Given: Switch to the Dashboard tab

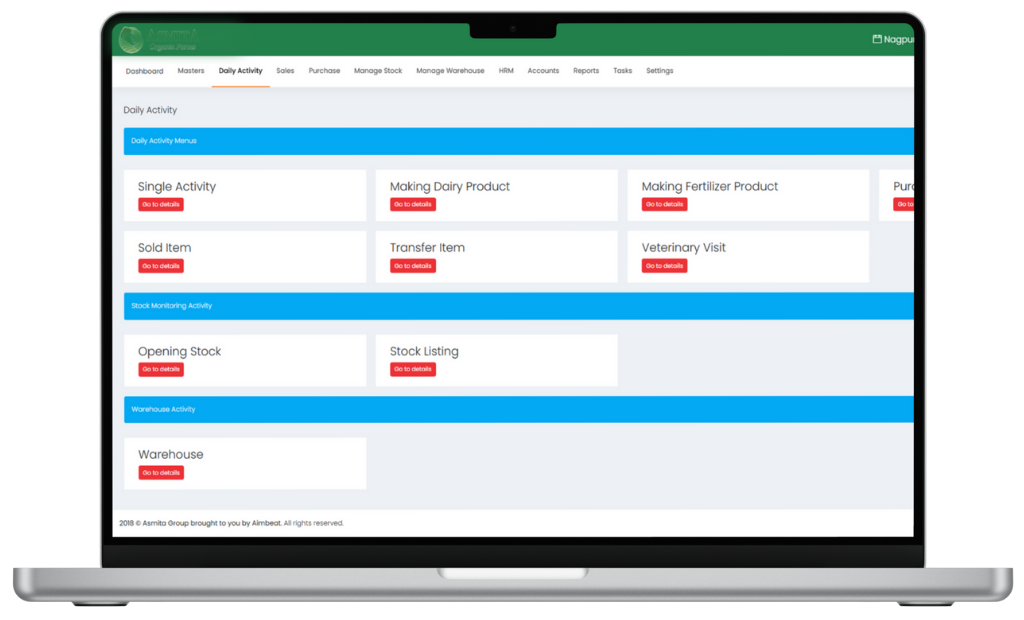Looking at the screenshot, I should coord(144,70).
